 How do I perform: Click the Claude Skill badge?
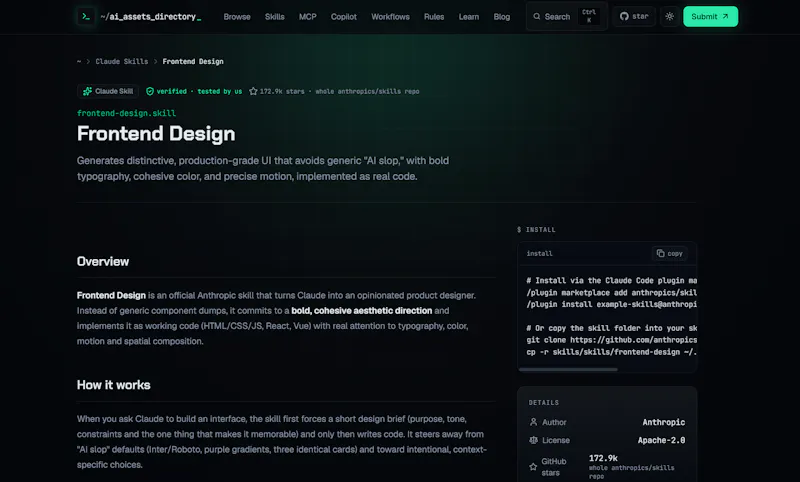pos(108,91)
